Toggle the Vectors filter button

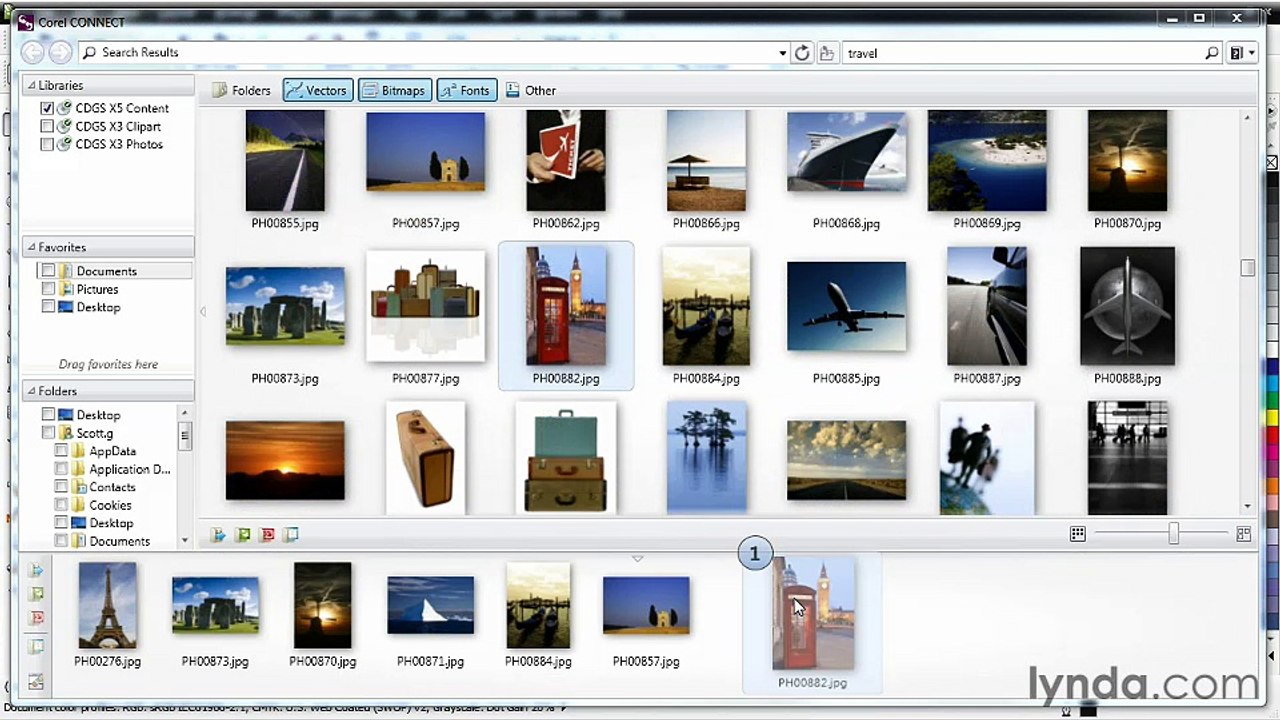pos(317,90)
